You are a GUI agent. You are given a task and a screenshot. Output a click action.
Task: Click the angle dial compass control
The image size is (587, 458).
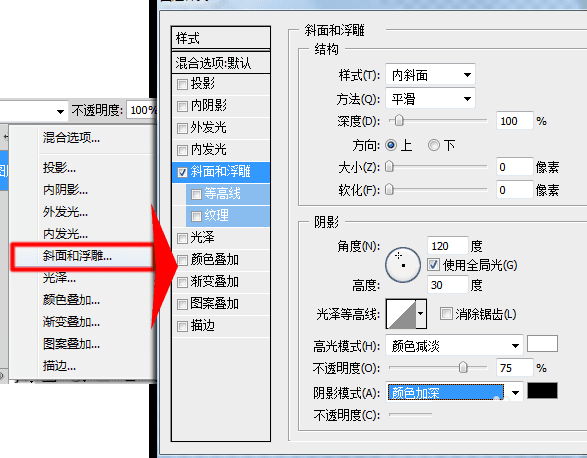point(403,264)
